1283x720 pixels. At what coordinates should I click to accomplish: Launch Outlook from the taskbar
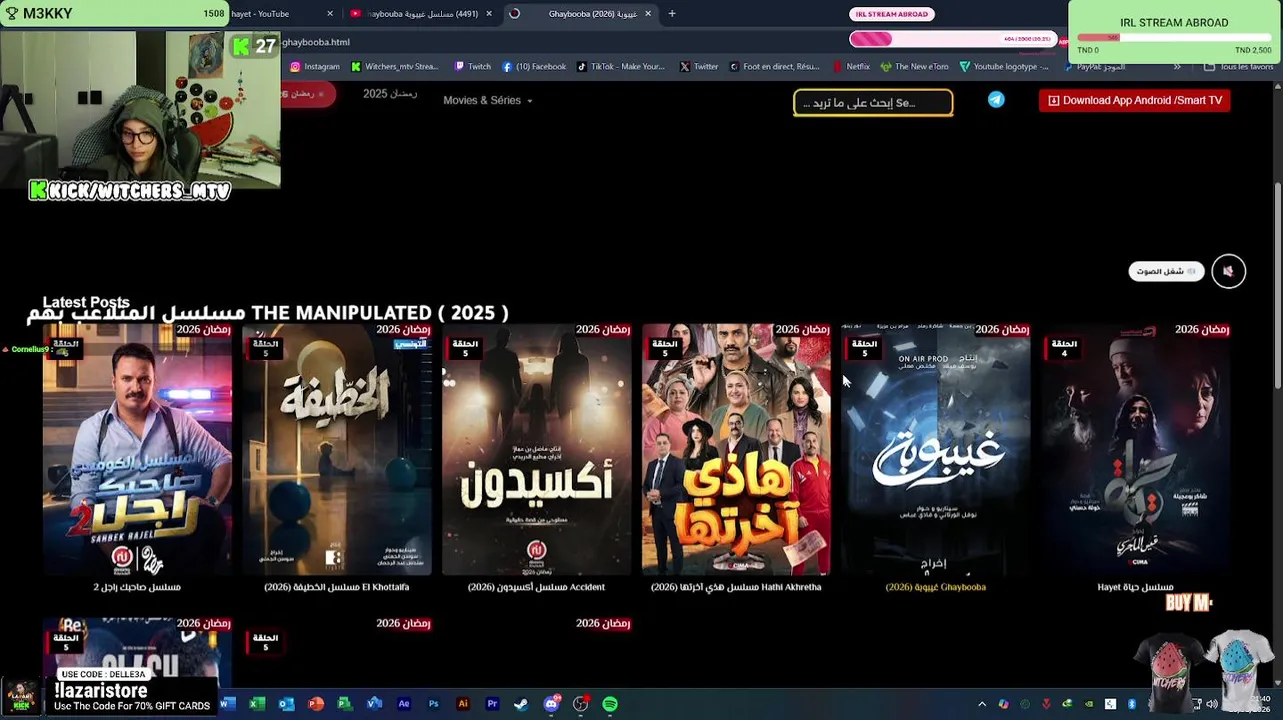286,704
